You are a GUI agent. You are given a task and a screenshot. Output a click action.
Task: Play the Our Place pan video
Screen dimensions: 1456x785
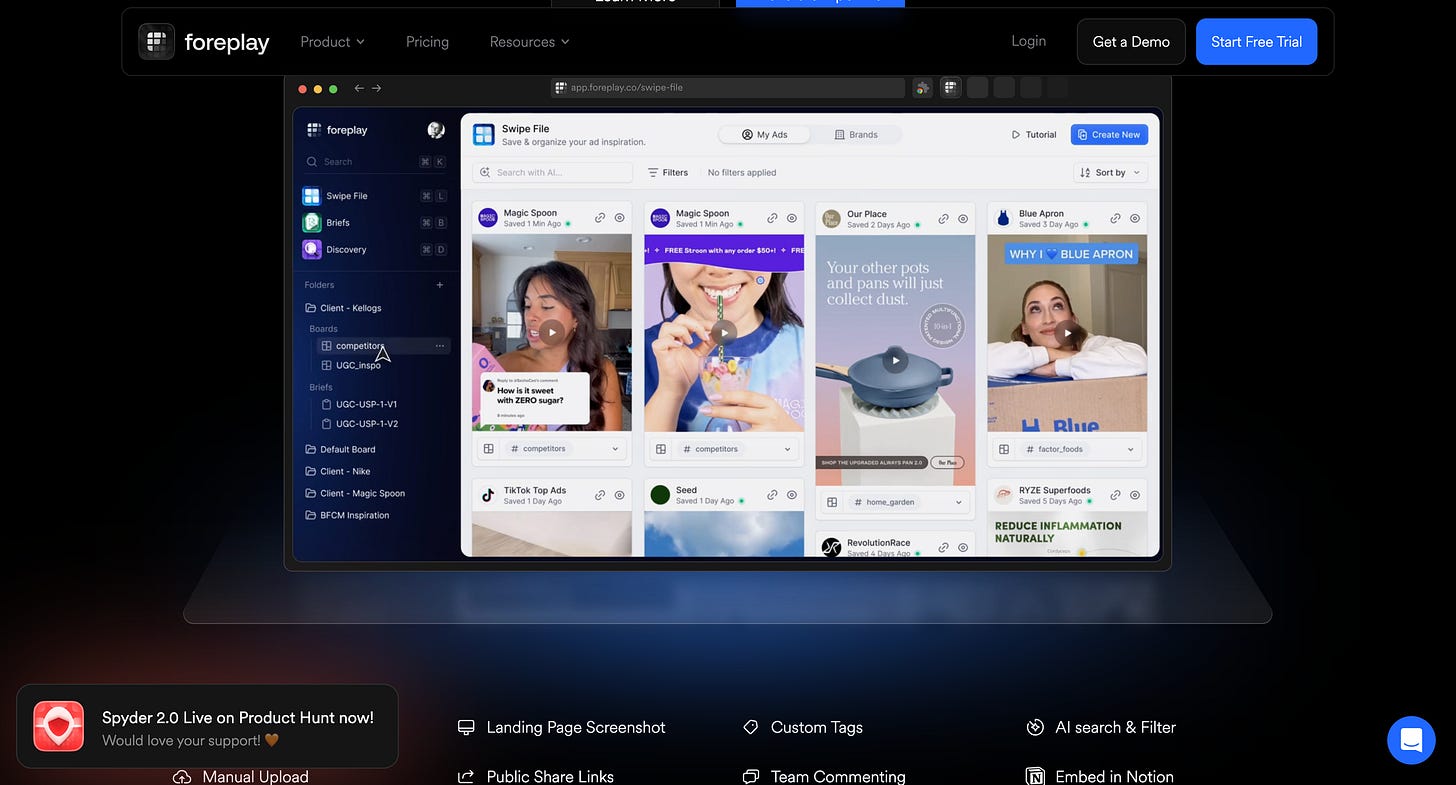tap(896, 360)
